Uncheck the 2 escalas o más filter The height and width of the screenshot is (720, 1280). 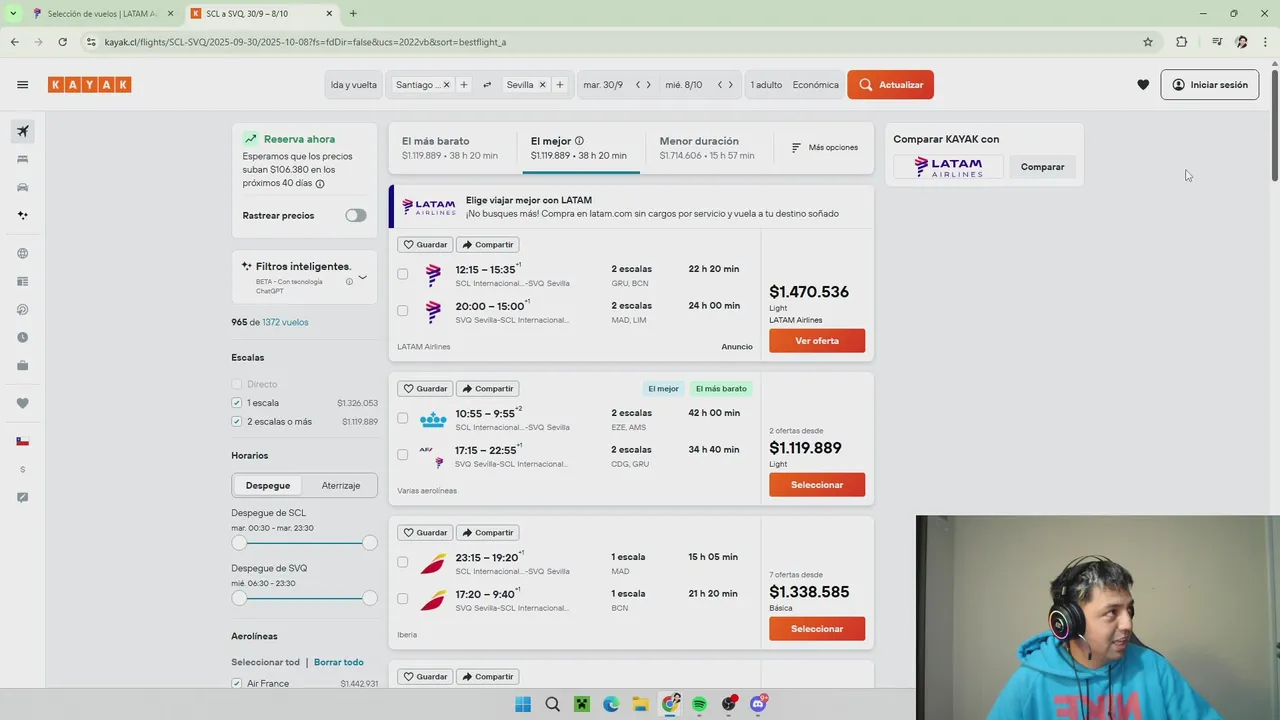[236, 422]
